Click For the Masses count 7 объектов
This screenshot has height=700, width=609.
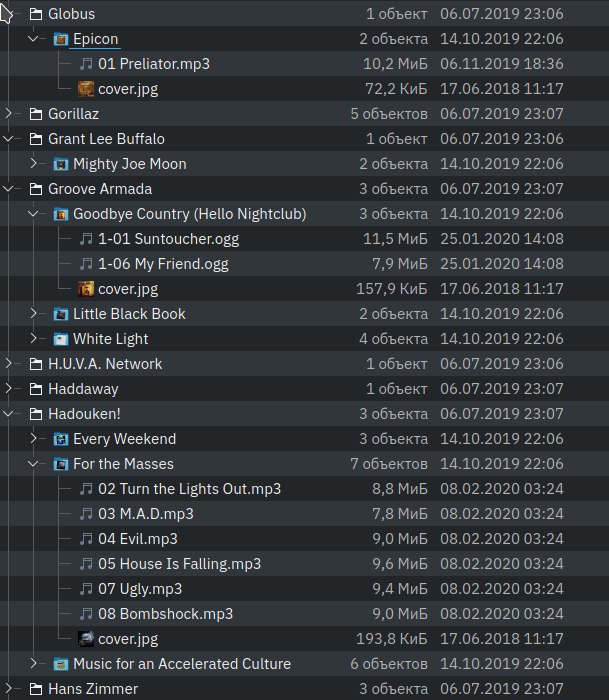pyautogui.click(x=389, y=464)
